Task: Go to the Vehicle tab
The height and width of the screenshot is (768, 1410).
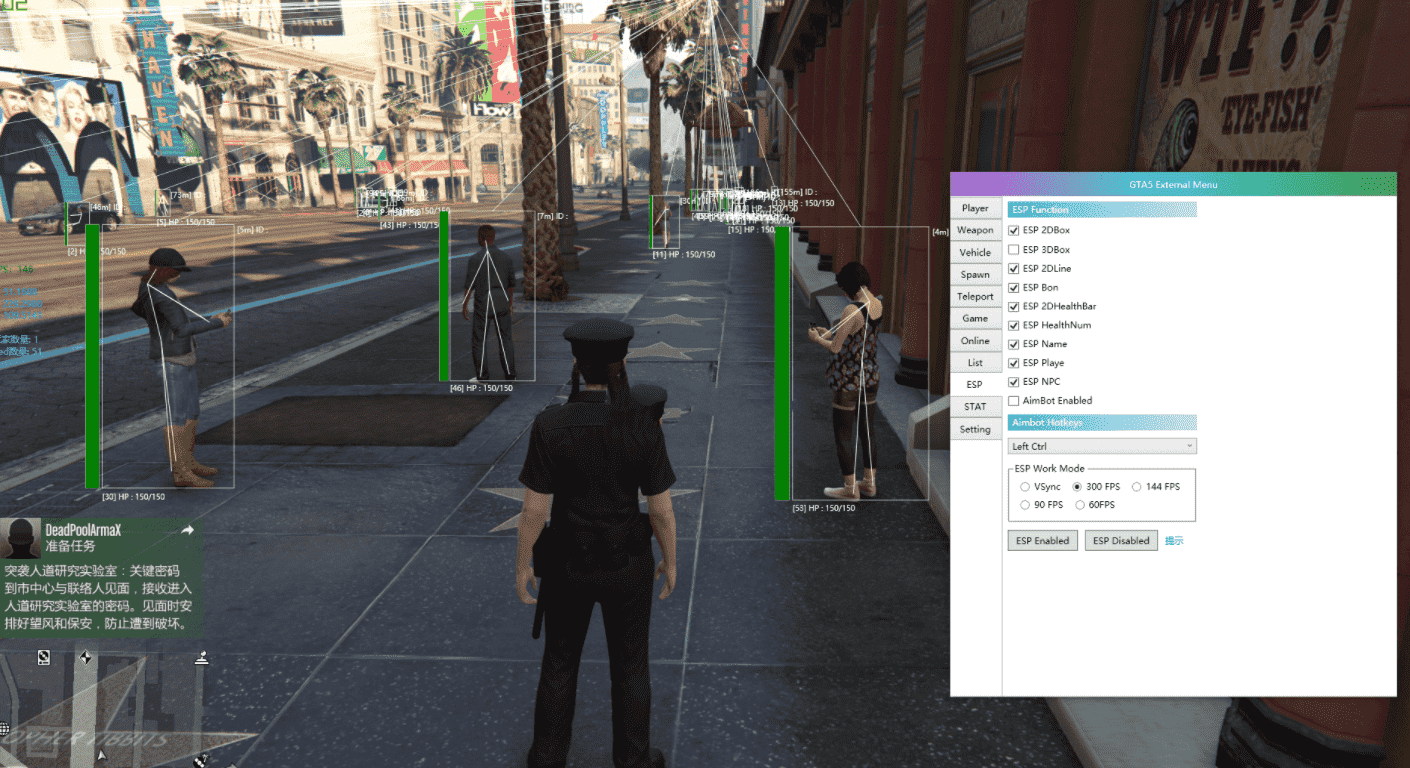Action: 975,252
